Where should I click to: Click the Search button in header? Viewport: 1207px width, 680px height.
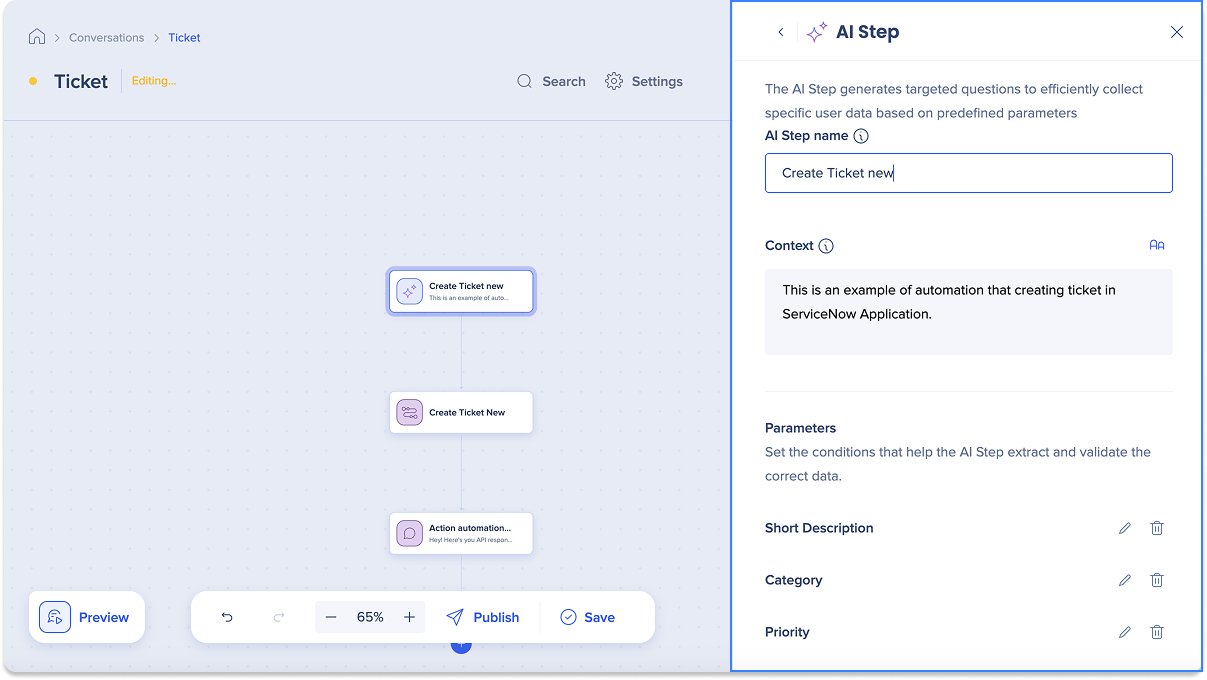coord(551,81)
